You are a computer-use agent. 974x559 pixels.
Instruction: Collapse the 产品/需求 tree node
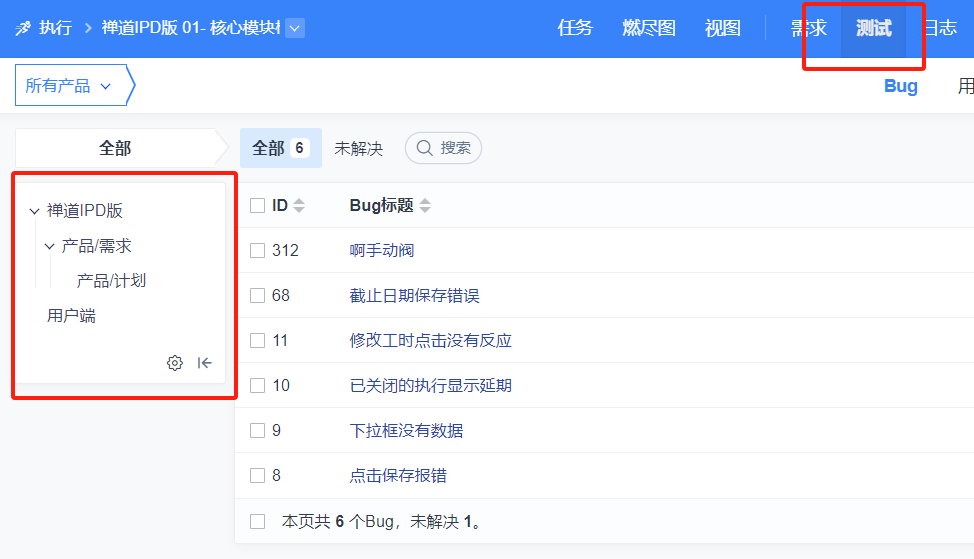[x=49, y=247]
